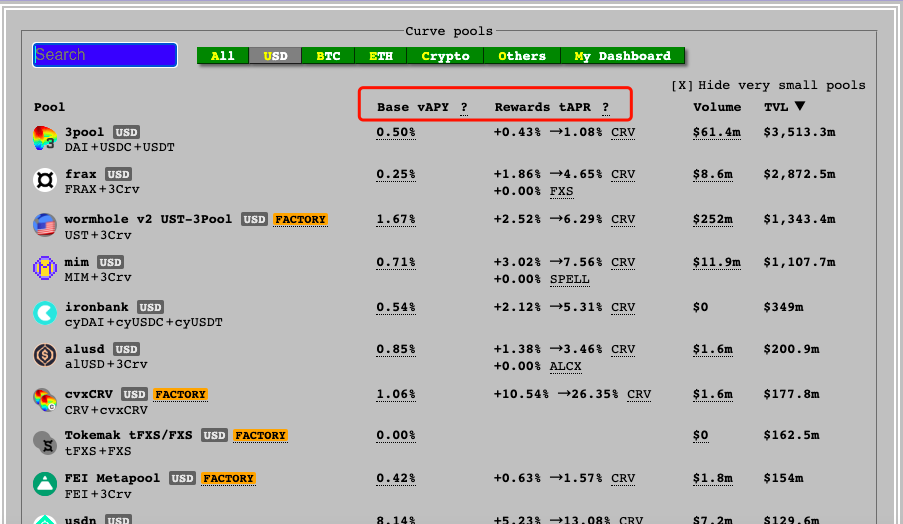Click the CRV reward link in 3pool row
Image resolution: width=903 pixels, height=524 pixels.
(x=623, y=132)
